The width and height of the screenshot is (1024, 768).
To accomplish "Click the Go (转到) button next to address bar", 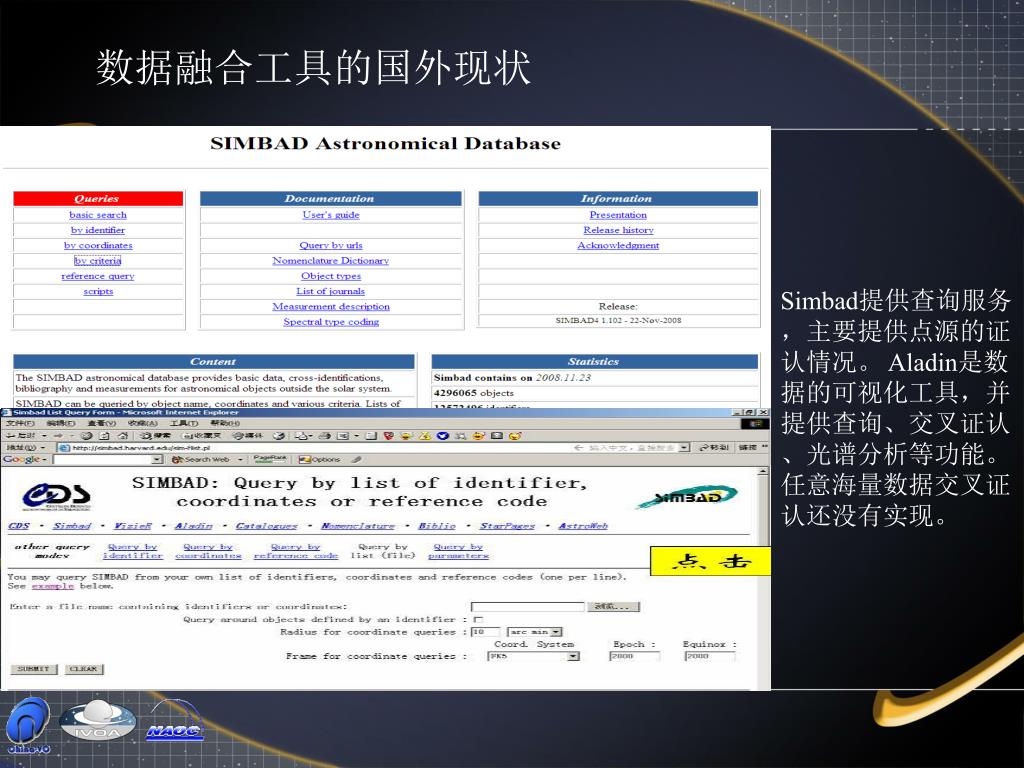I will click(713, 447).
